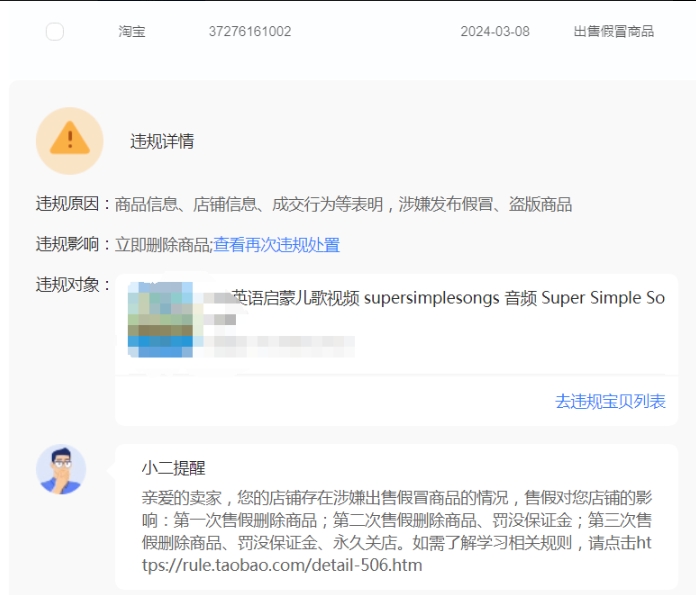Click the 违规详情 heading

tap(162, 141)
